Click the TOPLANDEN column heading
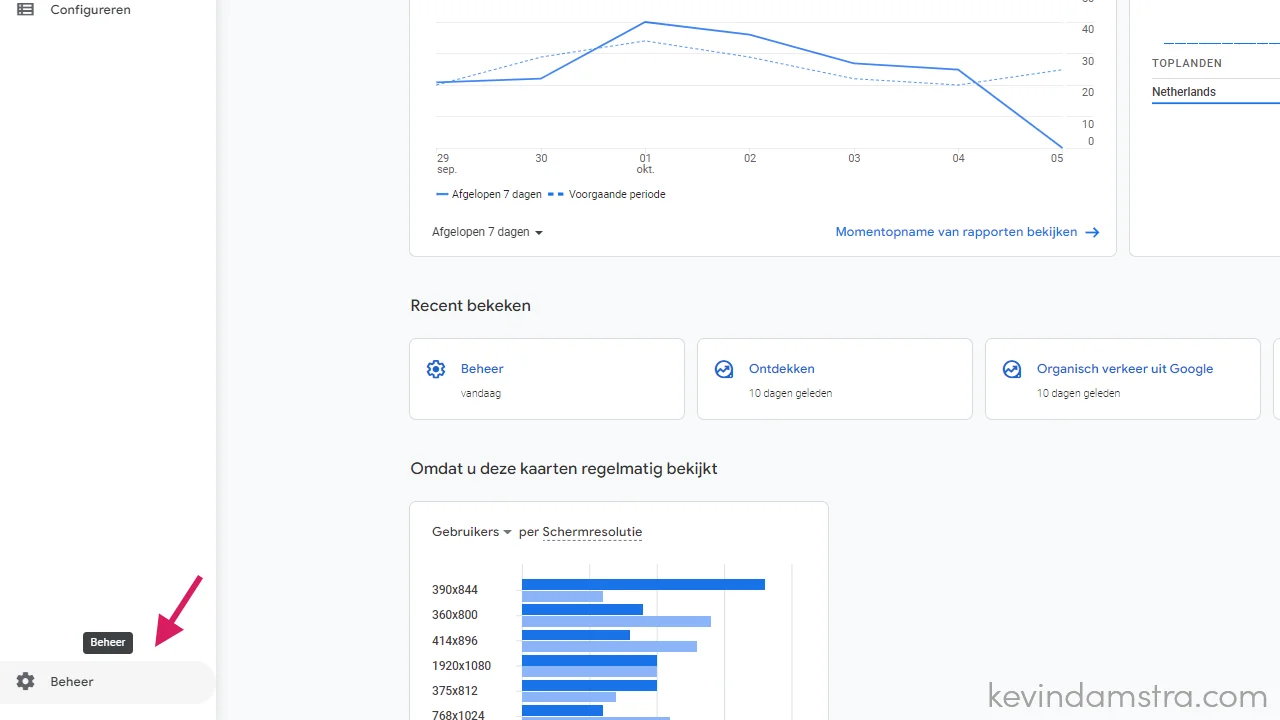Image resolution: width=1280 pixels, height=720 pixels. (1187, 63)
